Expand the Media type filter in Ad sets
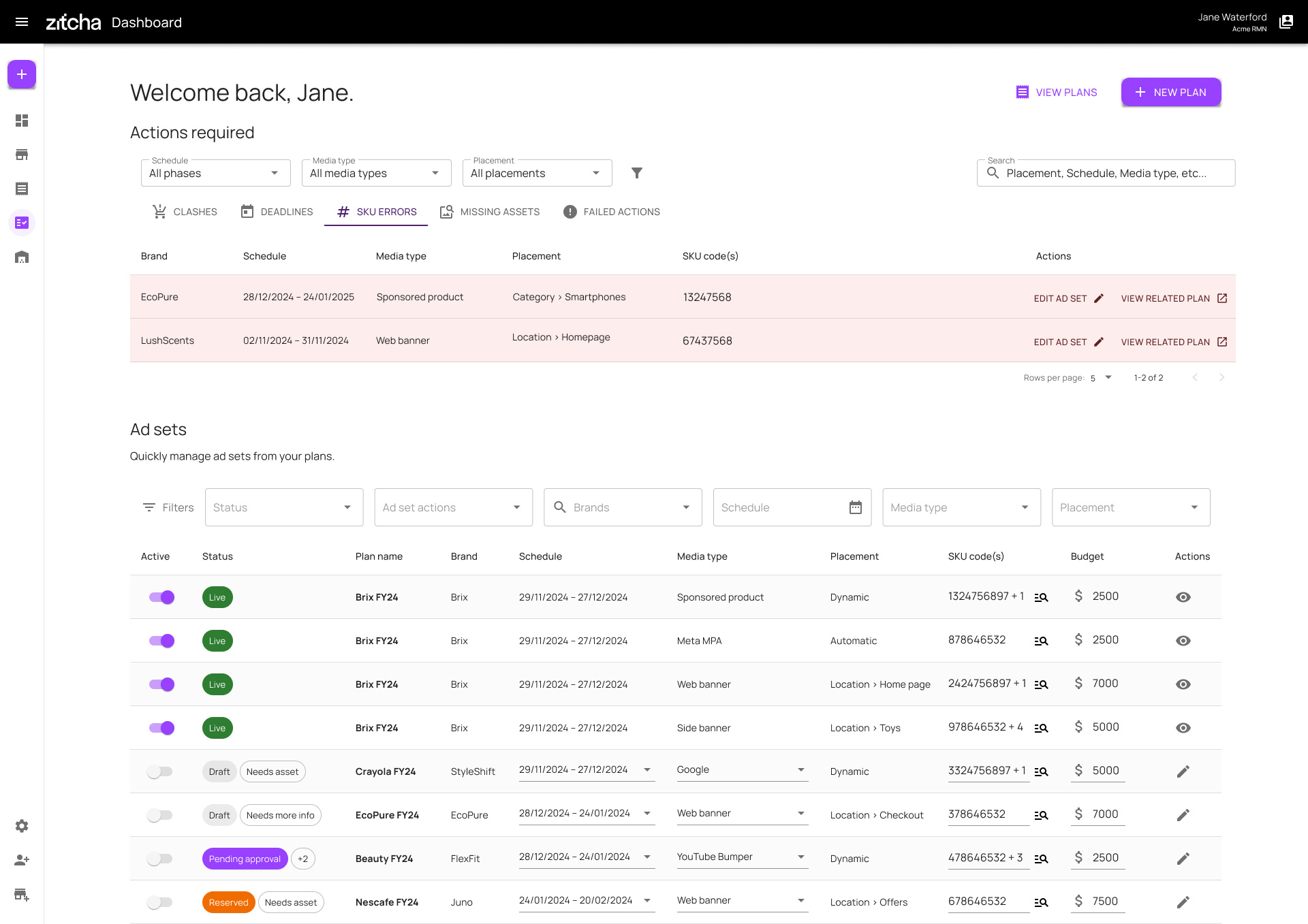 pyautogui.click(x=962, y=507)
